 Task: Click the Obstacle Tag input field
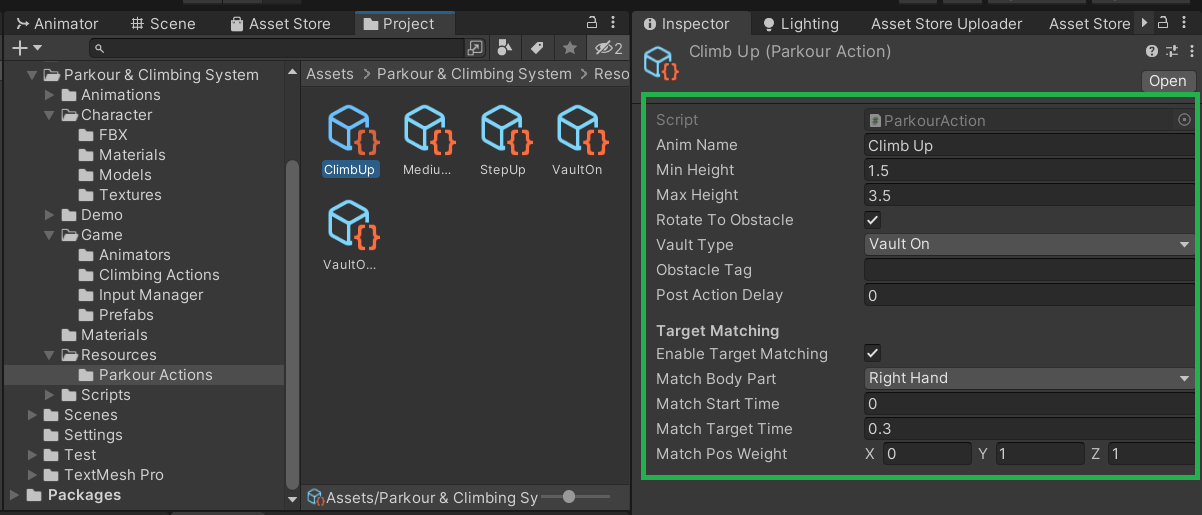point(1028,270)
